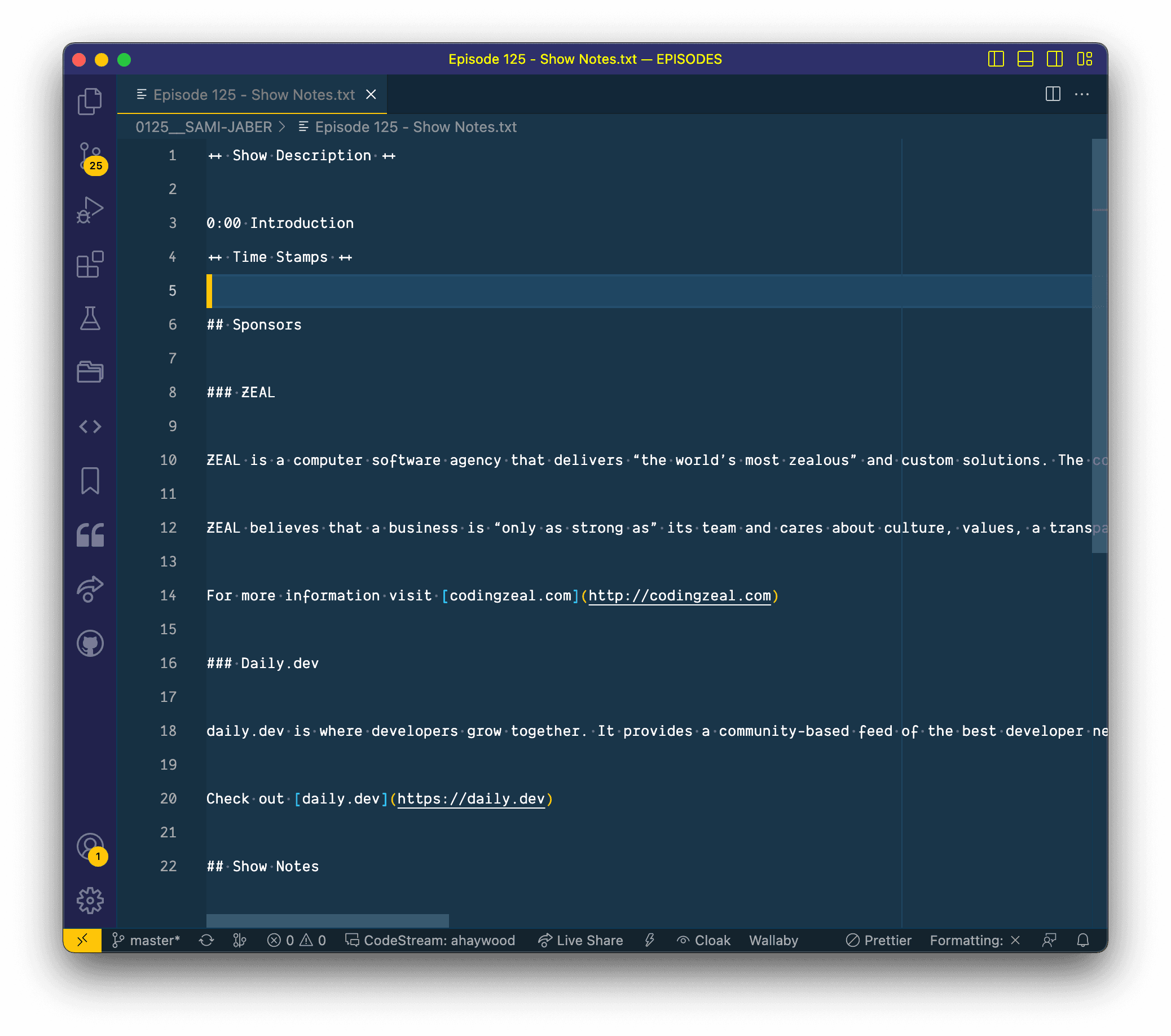This screenshot has width=1171, height=1036.
Task: Open the Customize Layout icon
Action: 1085,59
